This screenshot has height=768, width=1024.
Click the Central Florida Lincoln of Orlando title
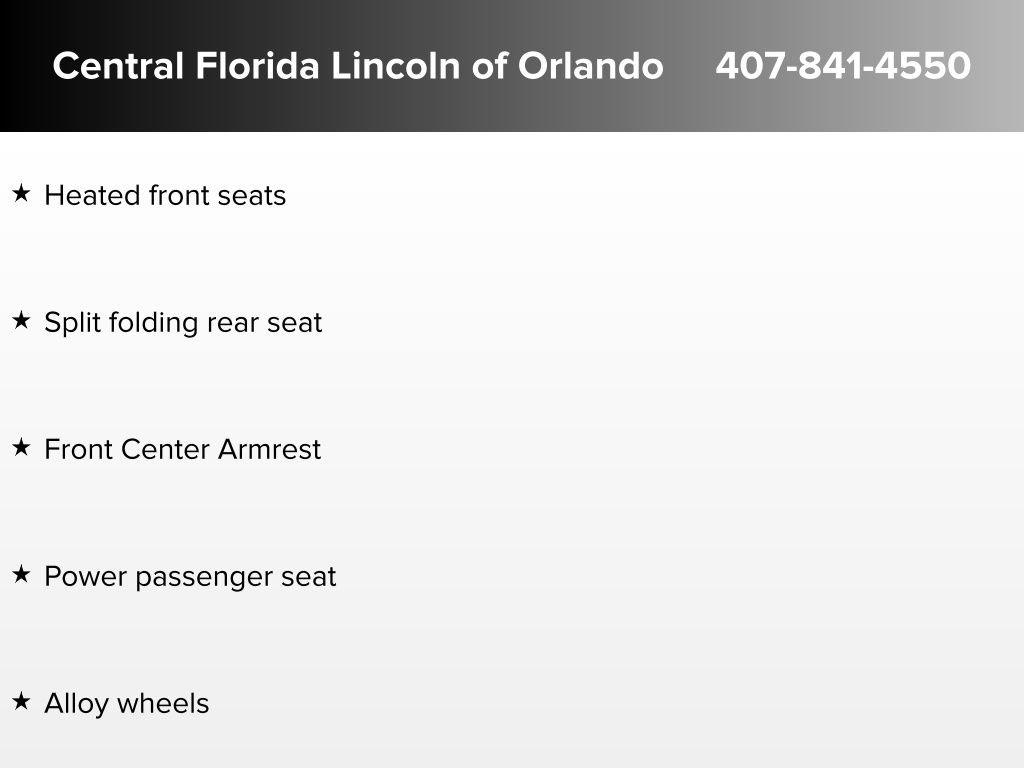[x=358, y=66]
